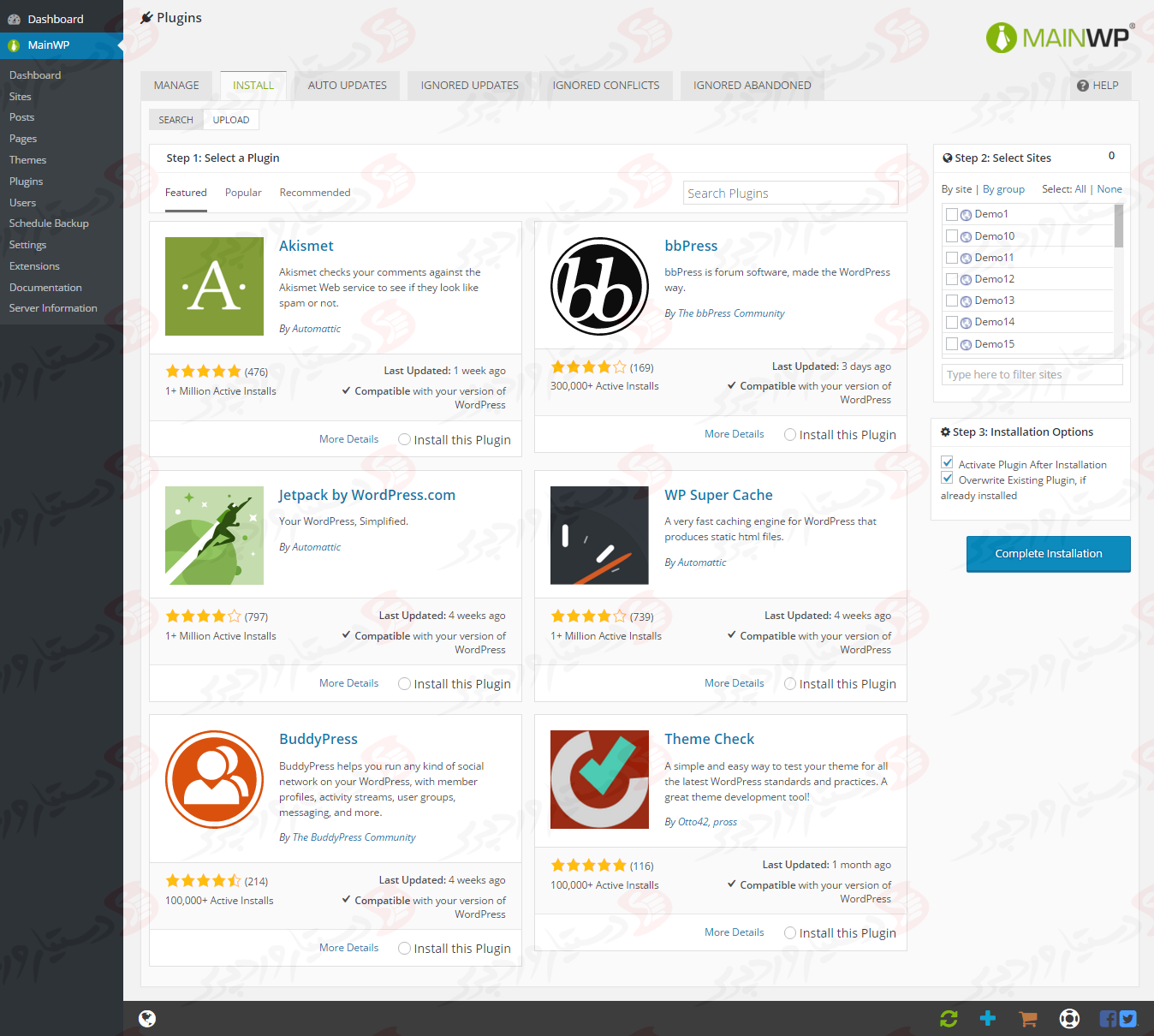1154x1036 pixels.
Task: Click the green sync icon in footer
Action: click(948, 1018)
